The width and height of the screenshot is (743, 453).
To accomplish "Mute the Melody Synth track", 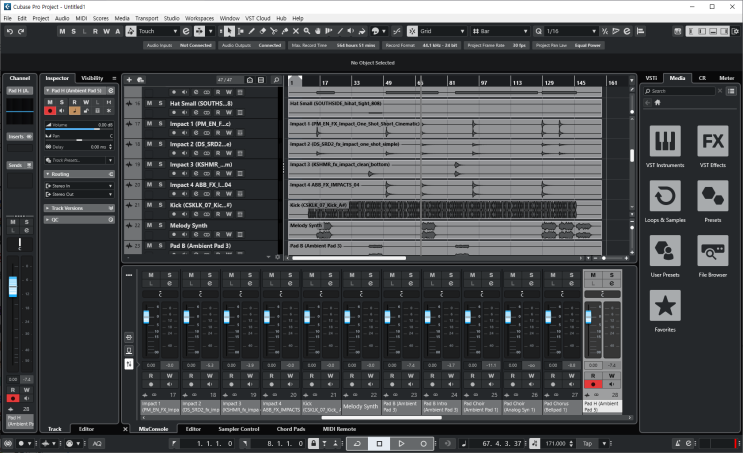I will pos(149,225).
